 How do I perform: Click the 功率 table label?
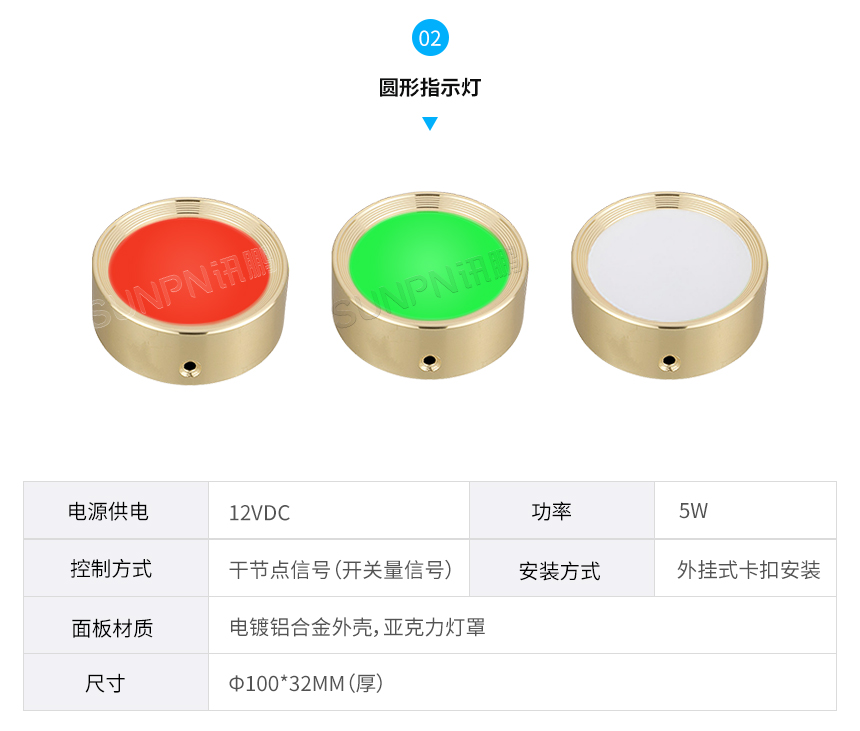(552, 511)
